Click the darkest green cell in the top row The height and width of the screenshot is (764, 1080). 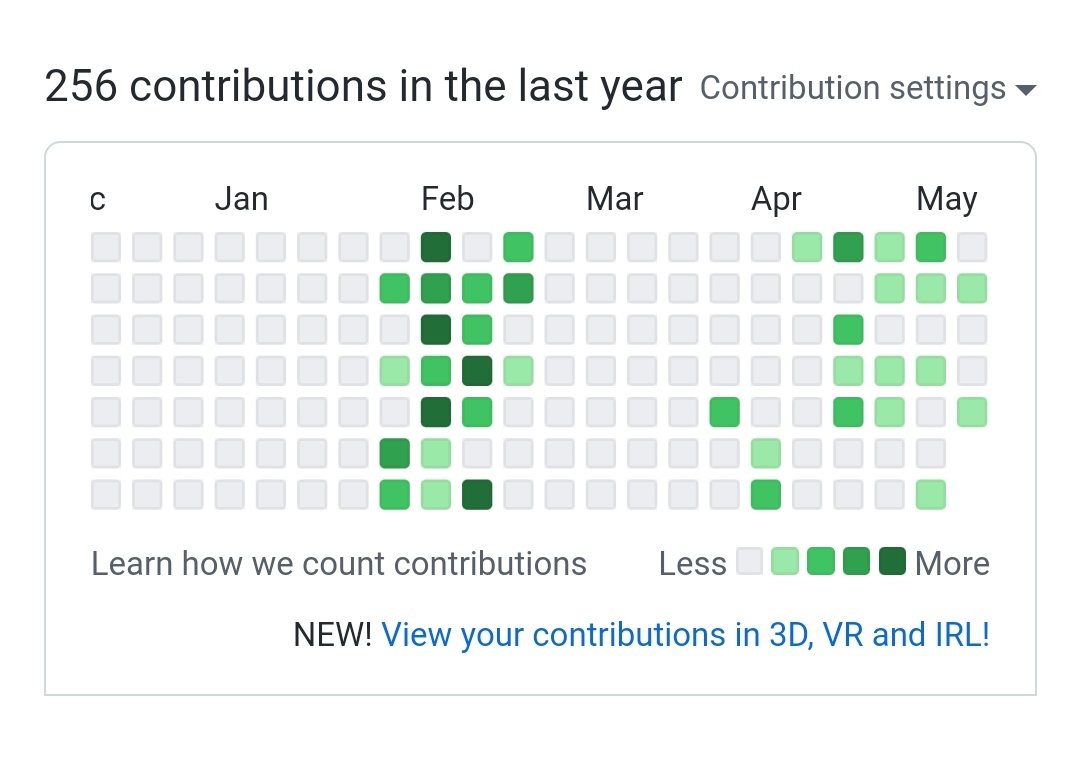[x=436, y=247]
